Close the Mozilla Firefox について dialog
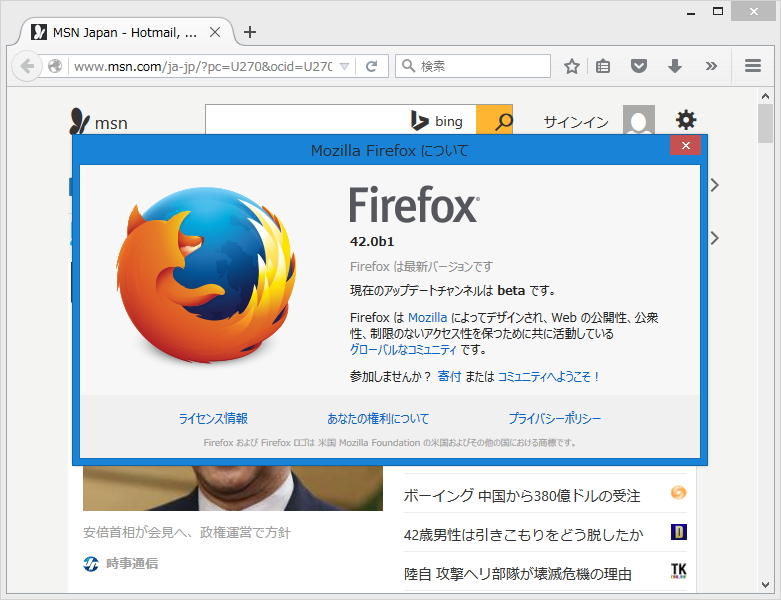Image resolution: width=781 pixels, height=600 pixels. coord(685,145)
